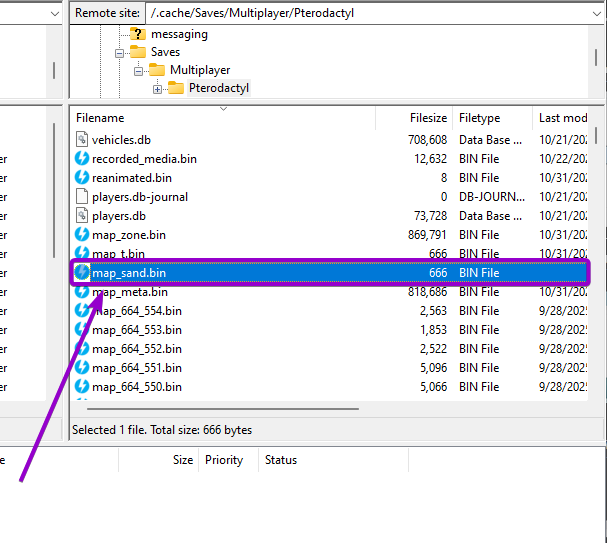607x543 pixels.
Task: Sort remote files by Filetype column
Action: [x=492, y=118]
